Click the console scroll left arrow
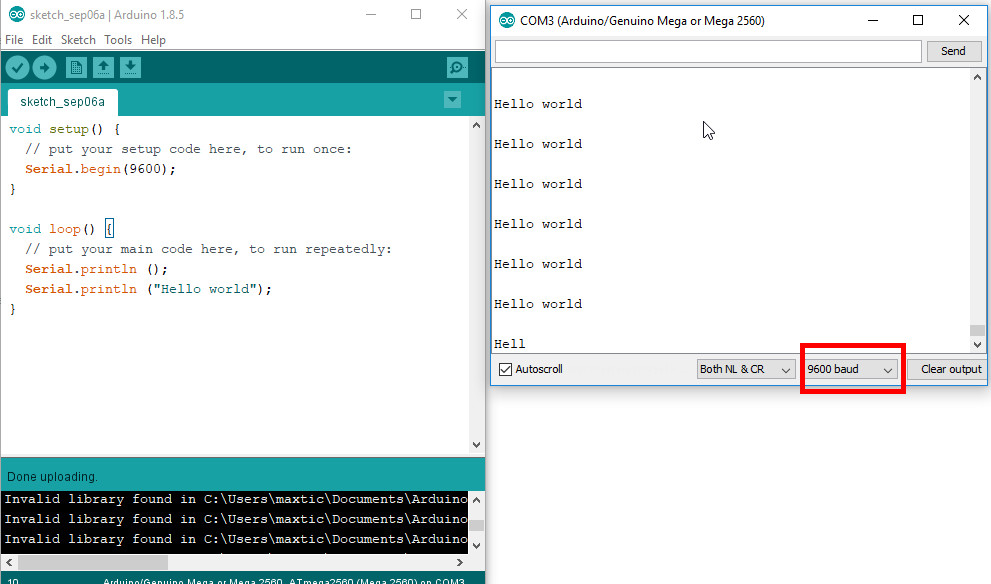The image size is (991, 584). (9, 562)
